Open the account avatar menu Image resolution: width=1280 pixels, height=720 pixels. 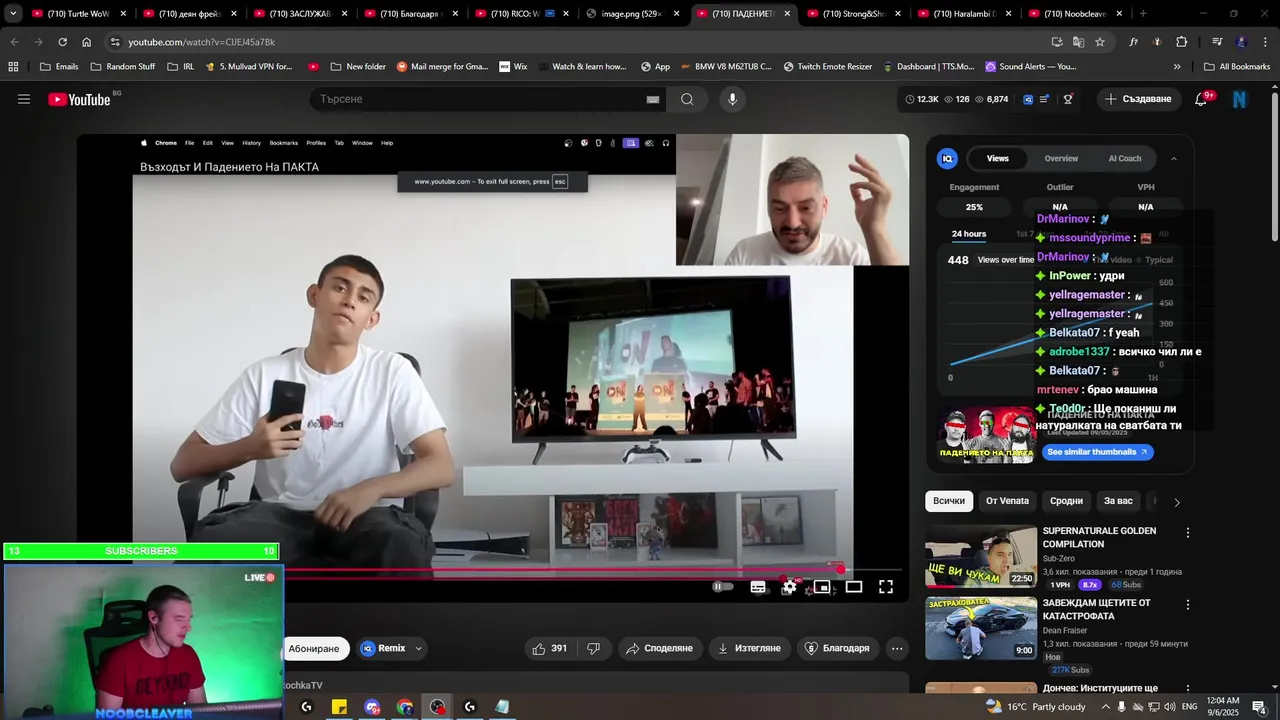click(1240, 99)
